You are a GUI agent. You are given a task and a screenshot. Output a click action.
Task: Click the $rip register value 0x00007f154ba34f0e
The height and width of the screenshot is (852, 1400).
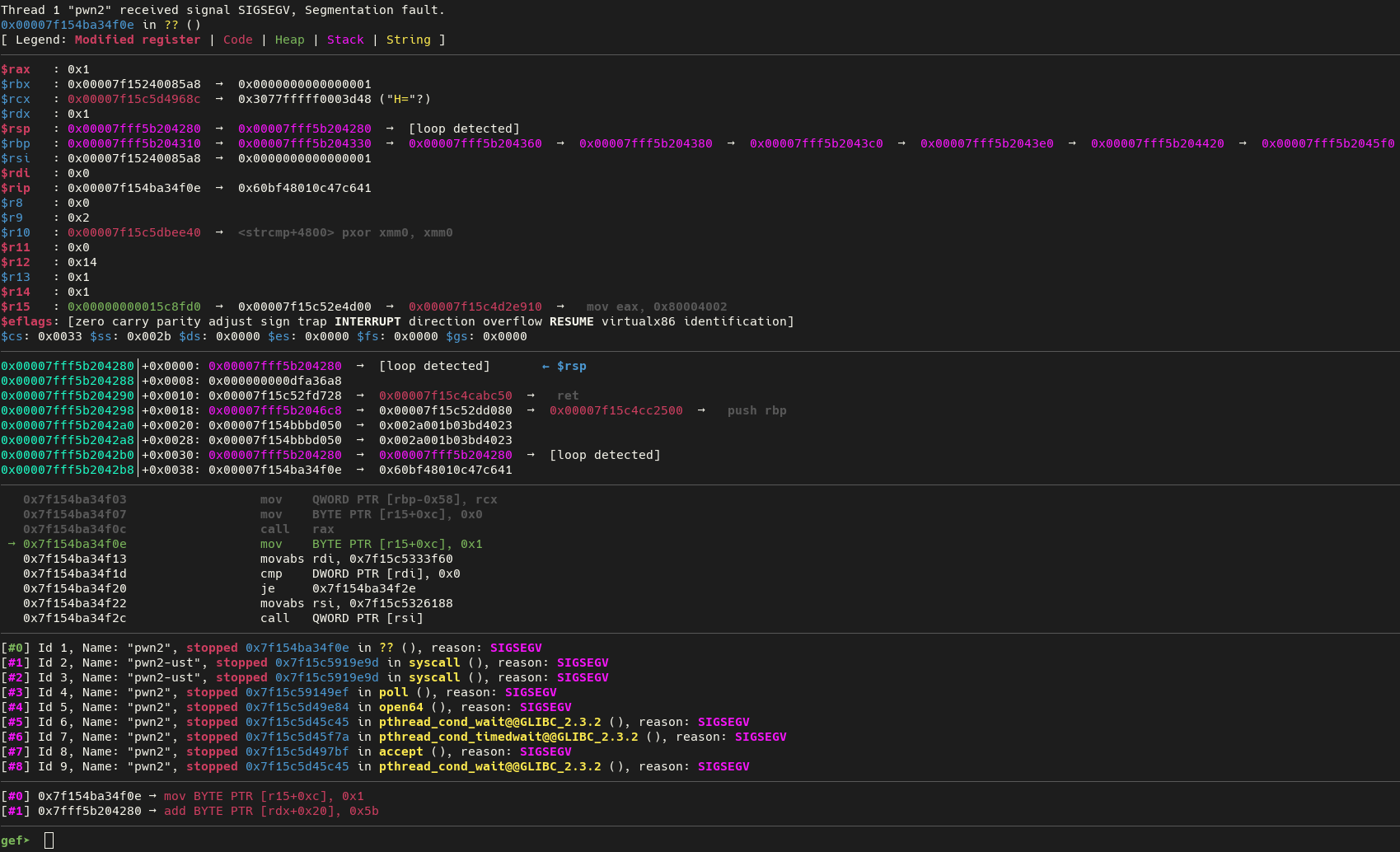pyautogui.click(x=133, y=188)
